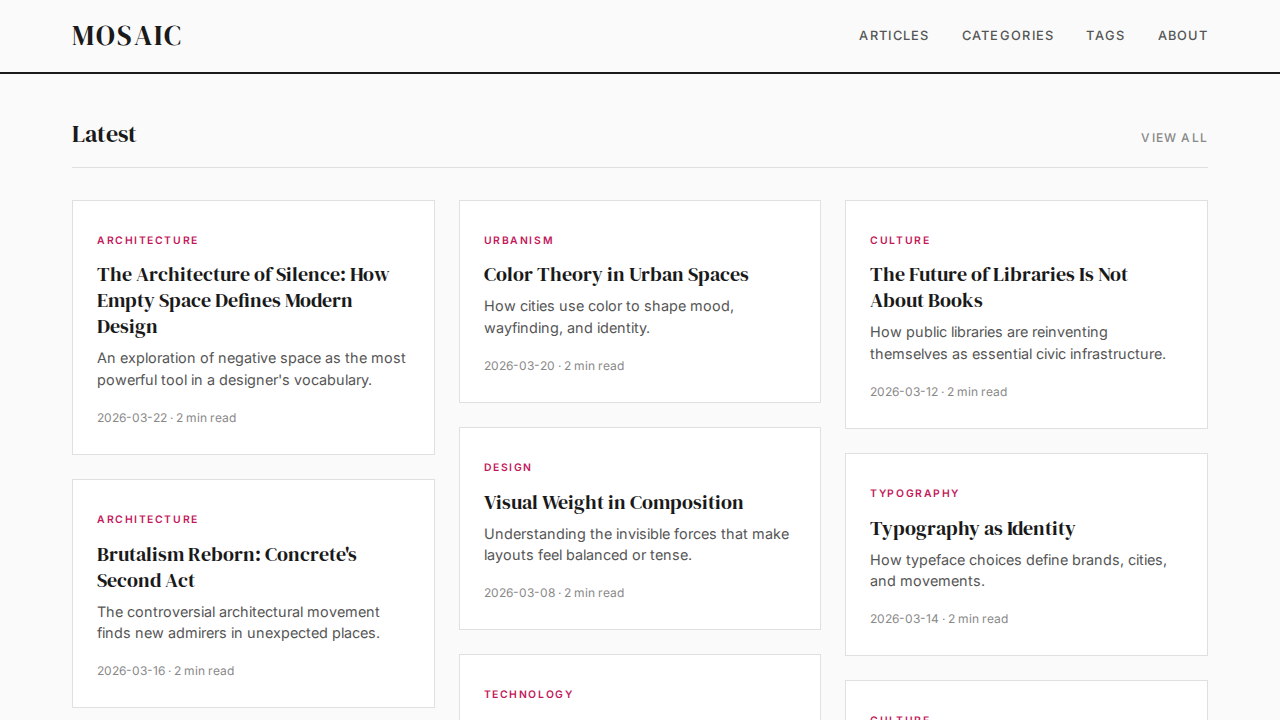Image resolution: width=1280 pixels, height=720 pixels.
Task: Open the Categories nav item
Action: click(x=1007, y=36)
